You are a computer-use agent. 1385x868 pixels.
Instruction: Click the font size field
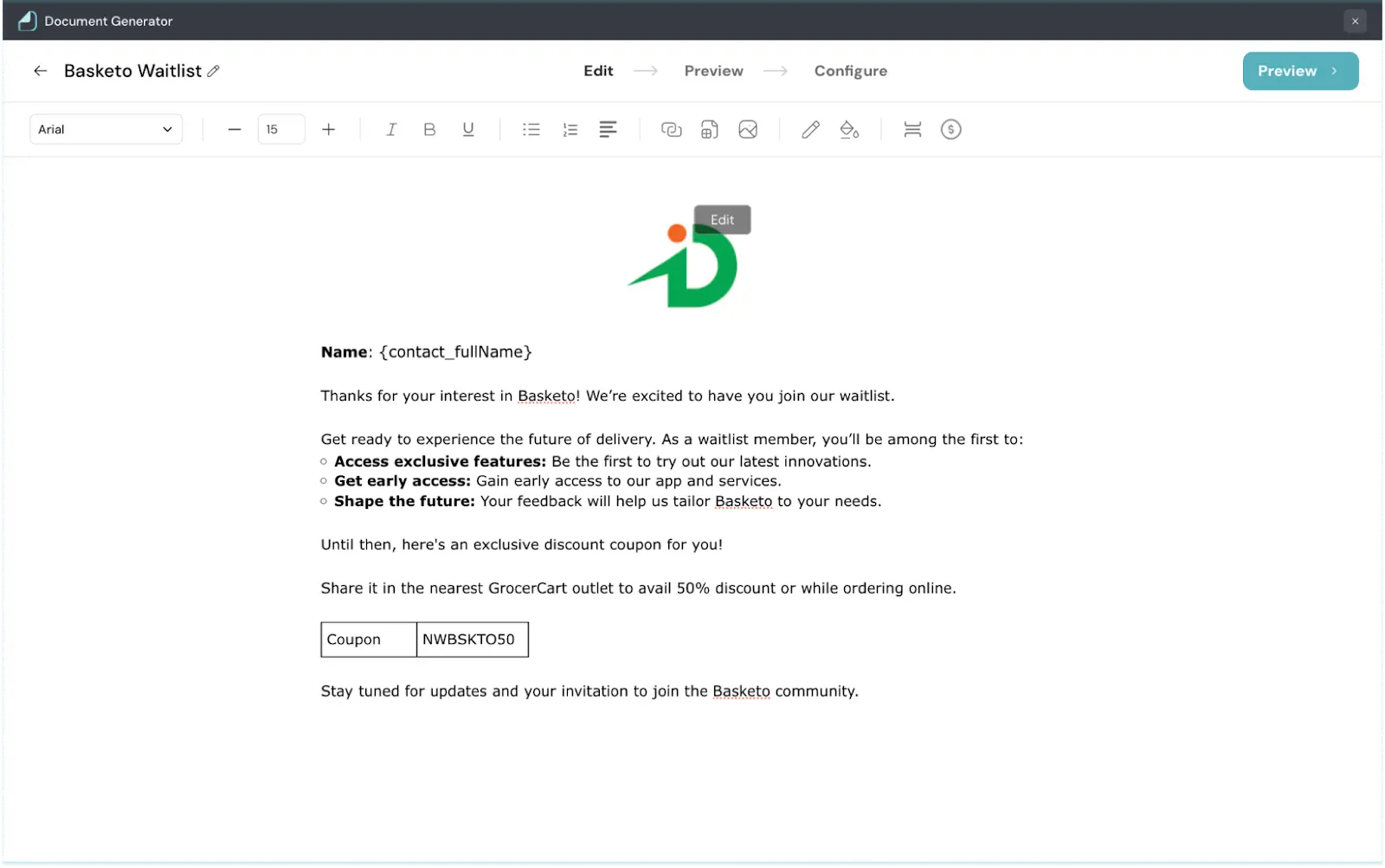(281, 130)
